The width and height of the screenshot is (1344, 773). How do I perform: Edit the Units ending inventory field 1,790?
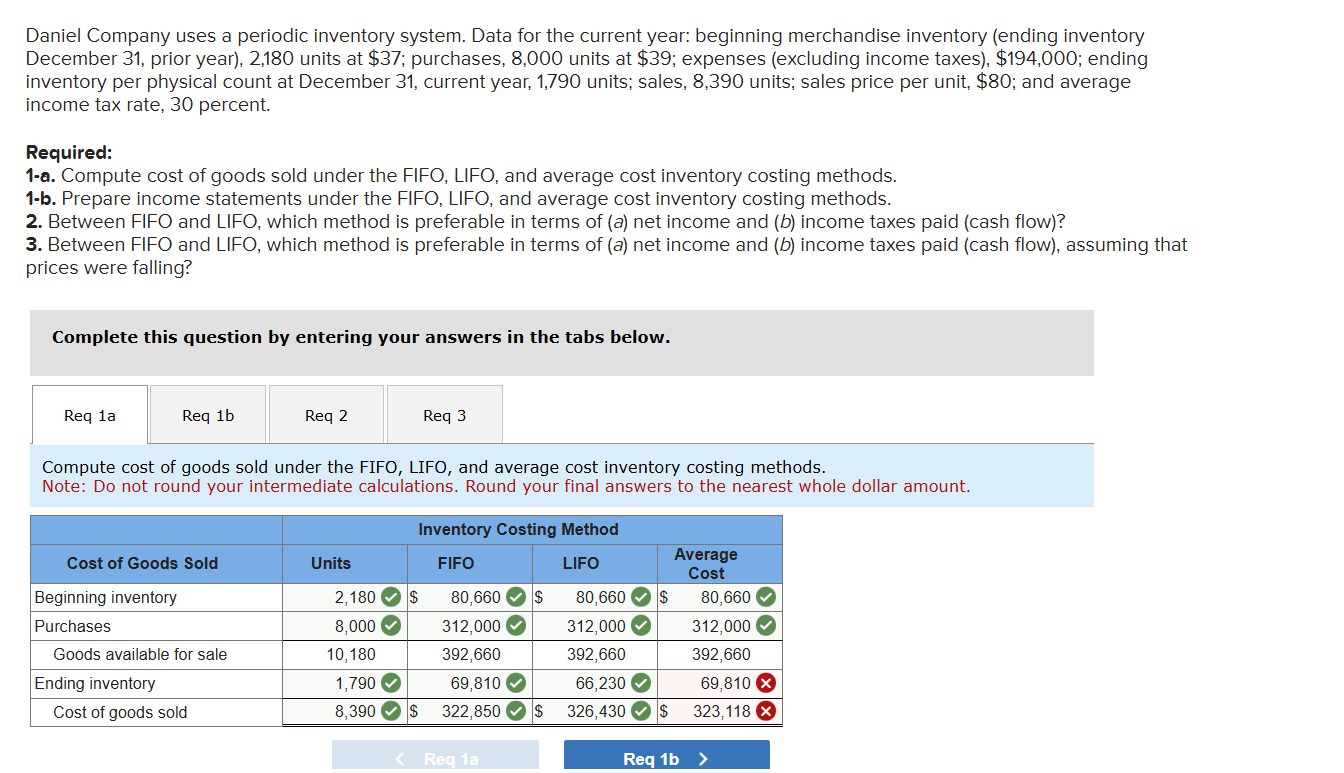coord(344,684)
